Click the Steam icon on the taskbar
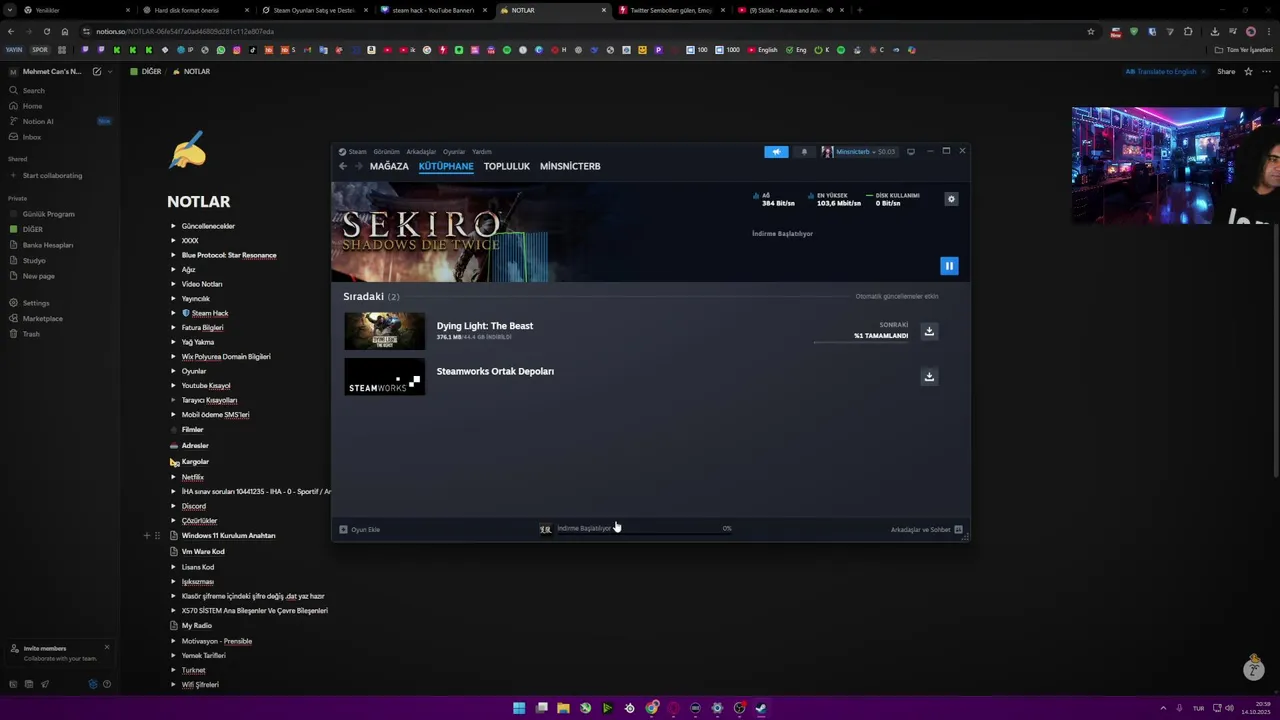This screenshot has height=720, width=1280. click(x=761, y=708)
